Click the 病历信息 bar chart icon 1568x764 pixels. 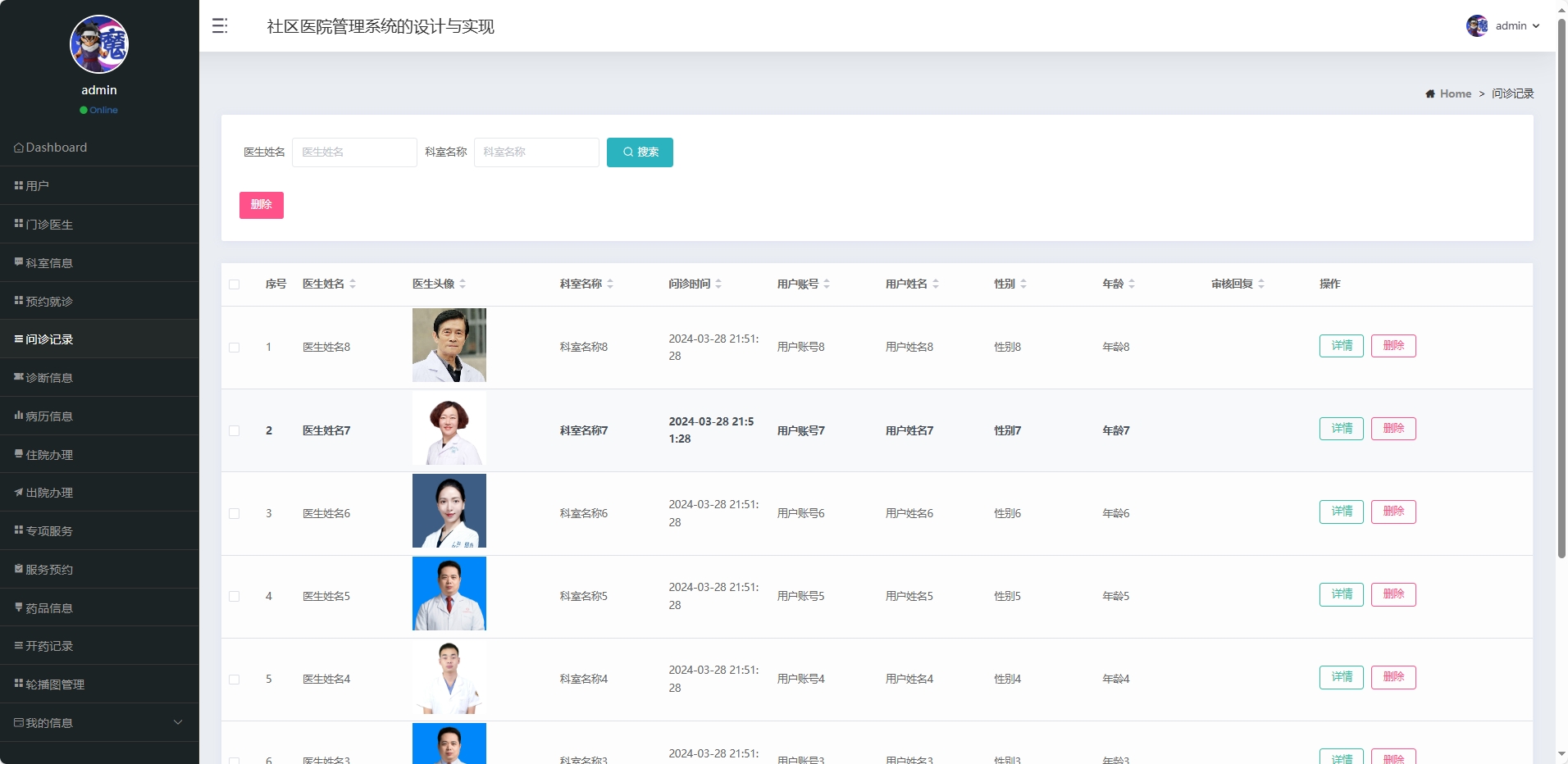point(19,416)
